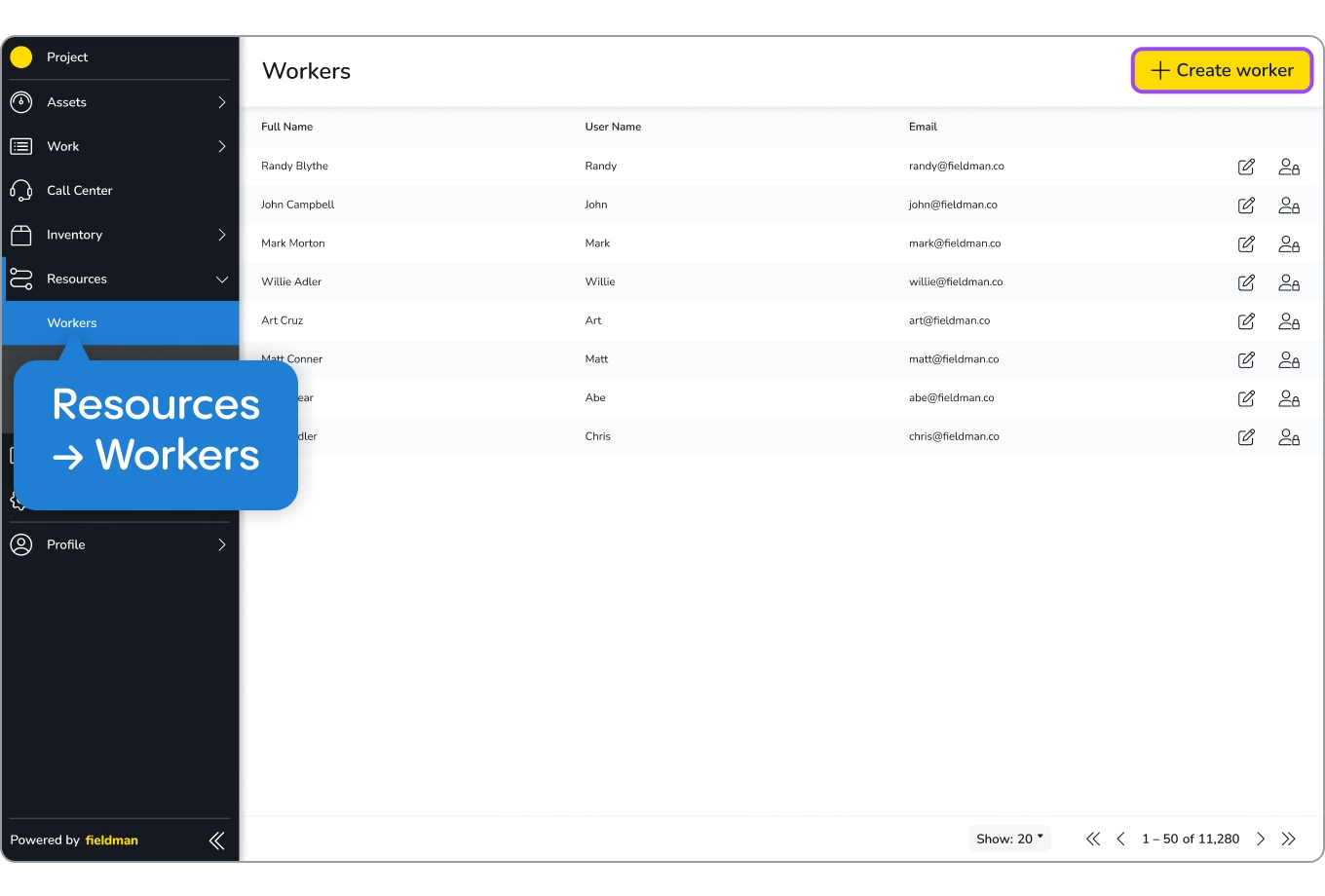
Task: Collapse the sidebar with double-chevron icon
Action: coord(216,840)
